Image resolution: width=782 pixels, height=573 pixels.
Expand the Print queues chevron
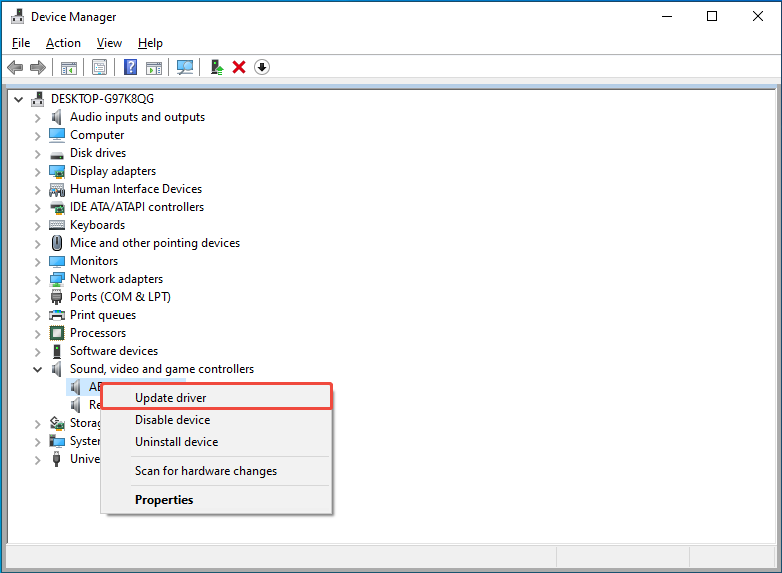click(x=37, y=316)
